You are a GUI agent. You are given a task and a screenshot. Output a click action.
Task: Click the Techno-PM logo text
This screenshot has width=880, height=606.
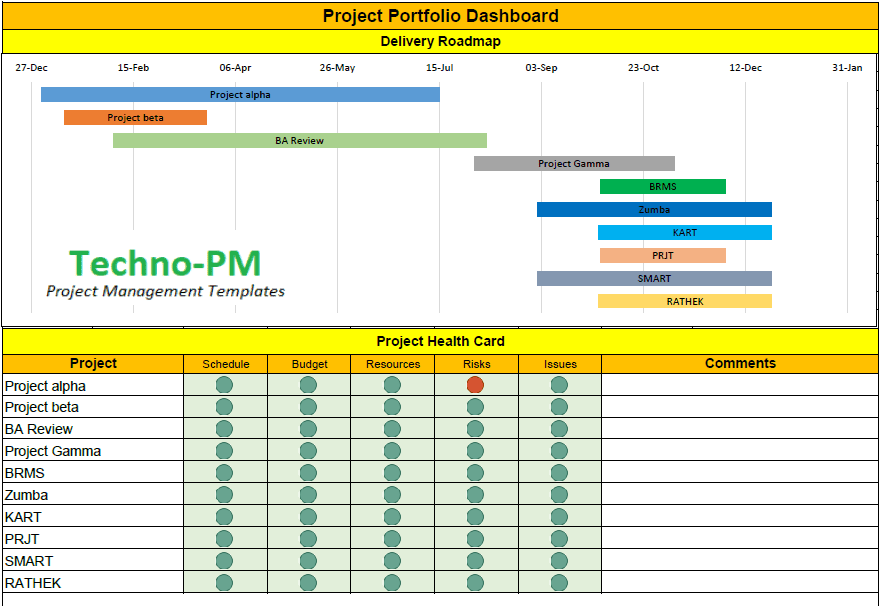coord(165,264)
